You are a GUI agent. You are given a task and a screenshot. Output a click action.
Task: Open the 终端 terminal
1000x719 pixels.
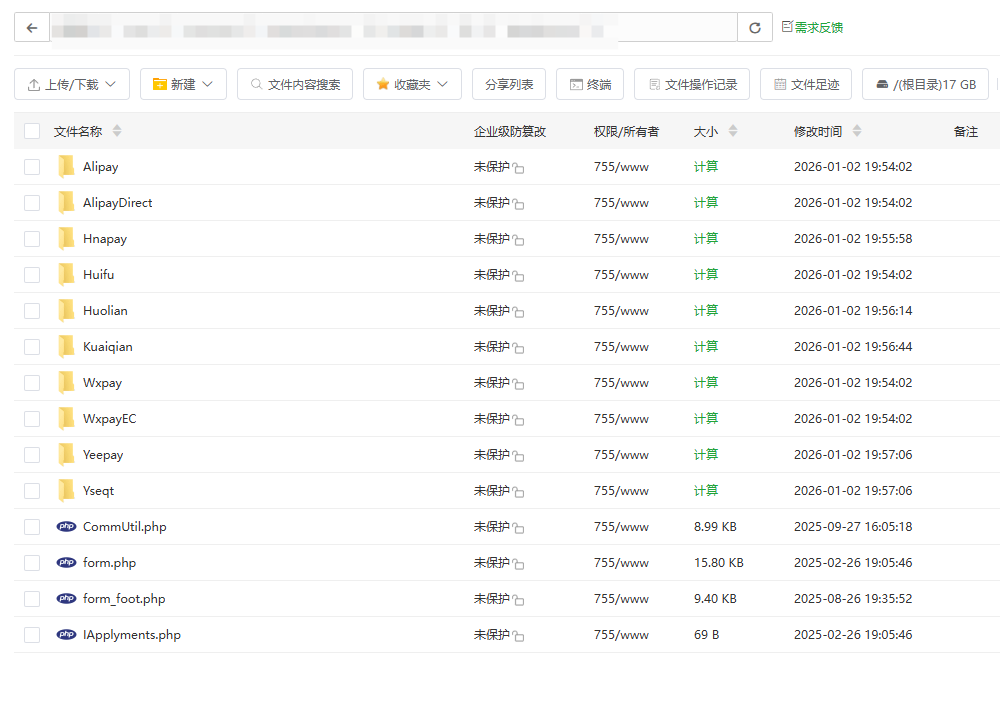tap(590, 85)
